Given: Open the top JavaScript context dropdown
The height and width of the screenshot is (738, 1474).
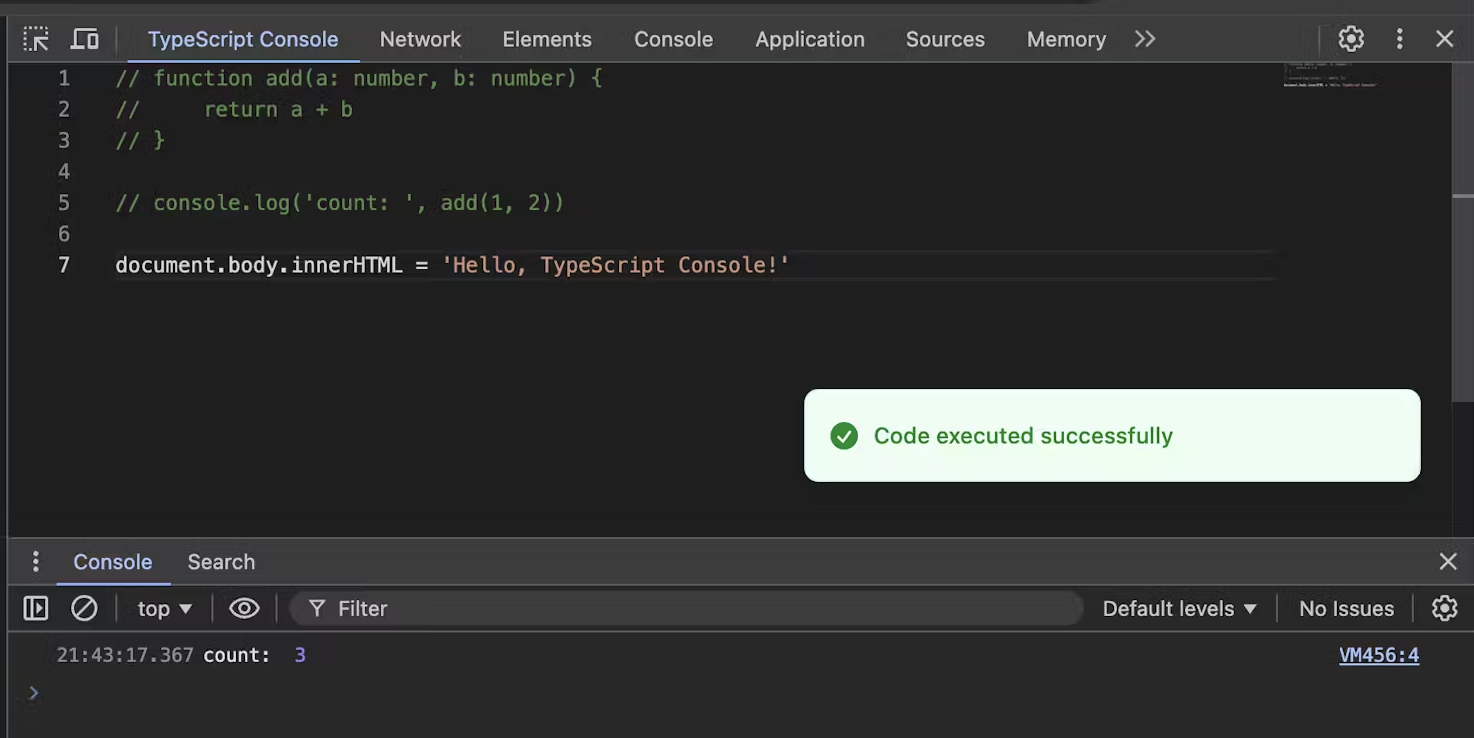Looking at the screenshot, I should [x=164, y=608].
